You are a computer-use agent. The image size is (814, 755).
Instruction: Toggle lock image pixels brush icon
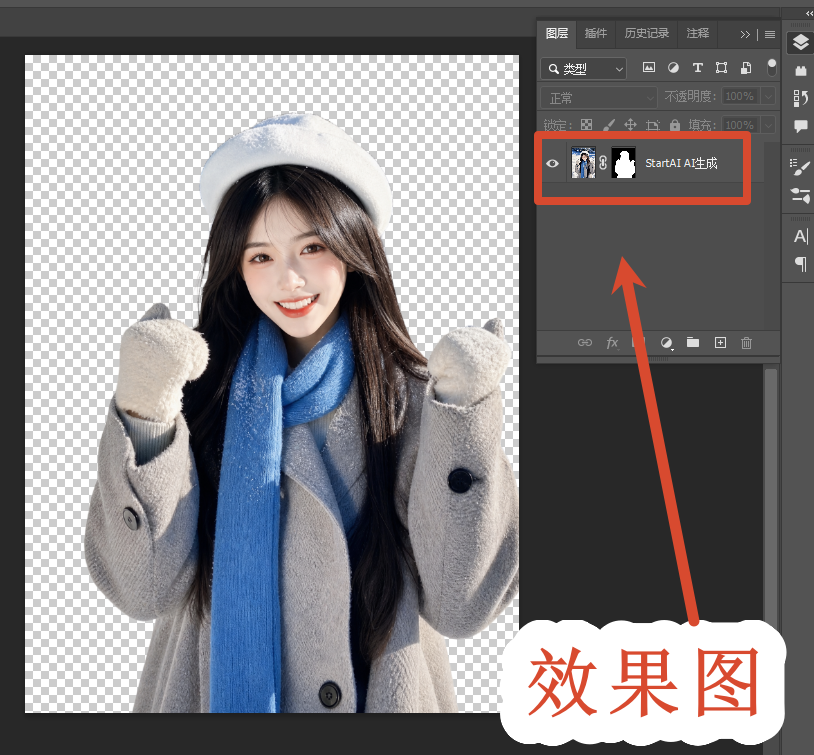coord(608,125)
